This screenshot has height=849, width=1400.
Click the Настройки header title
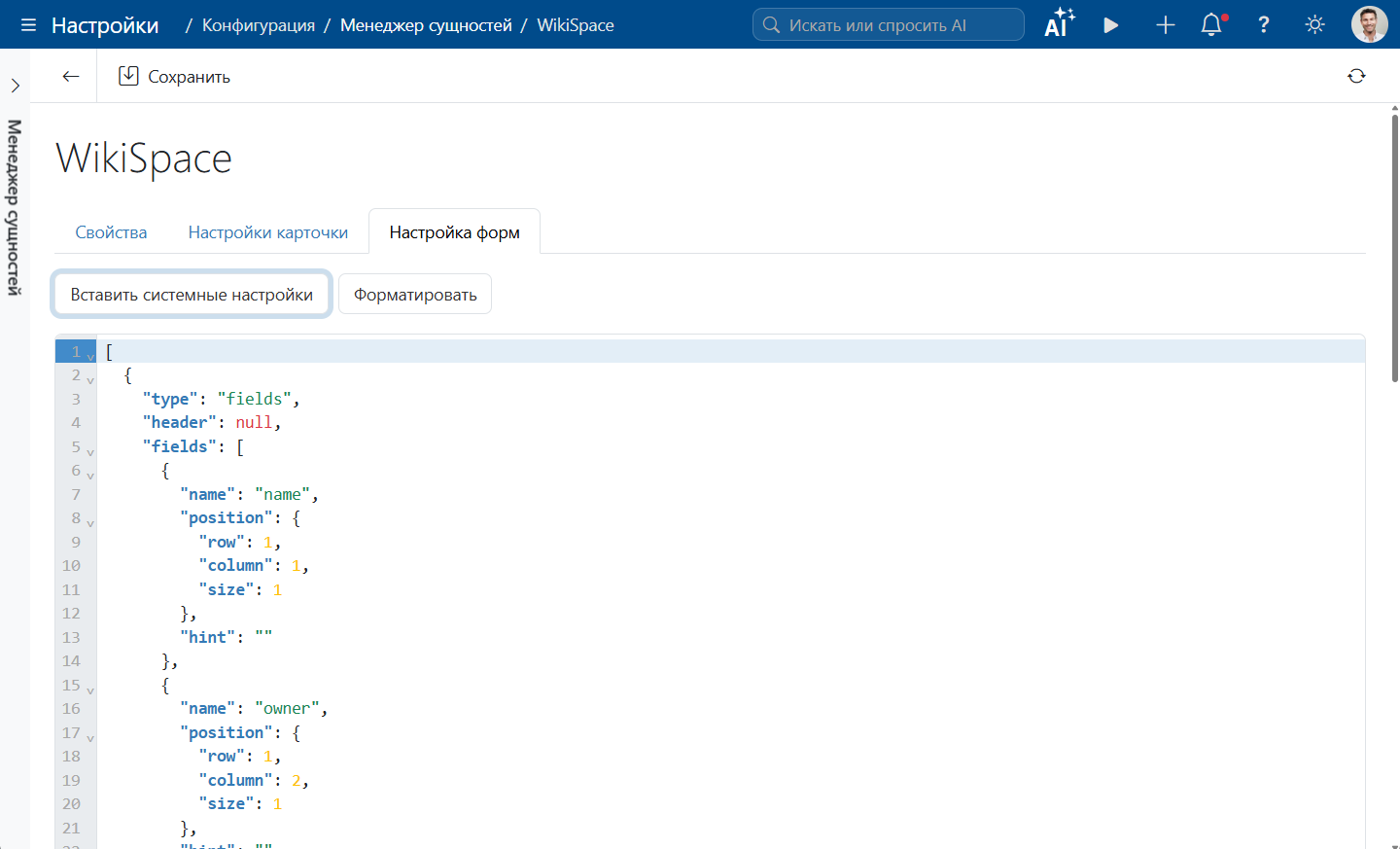pyautogui.click(x=105, y=25)
